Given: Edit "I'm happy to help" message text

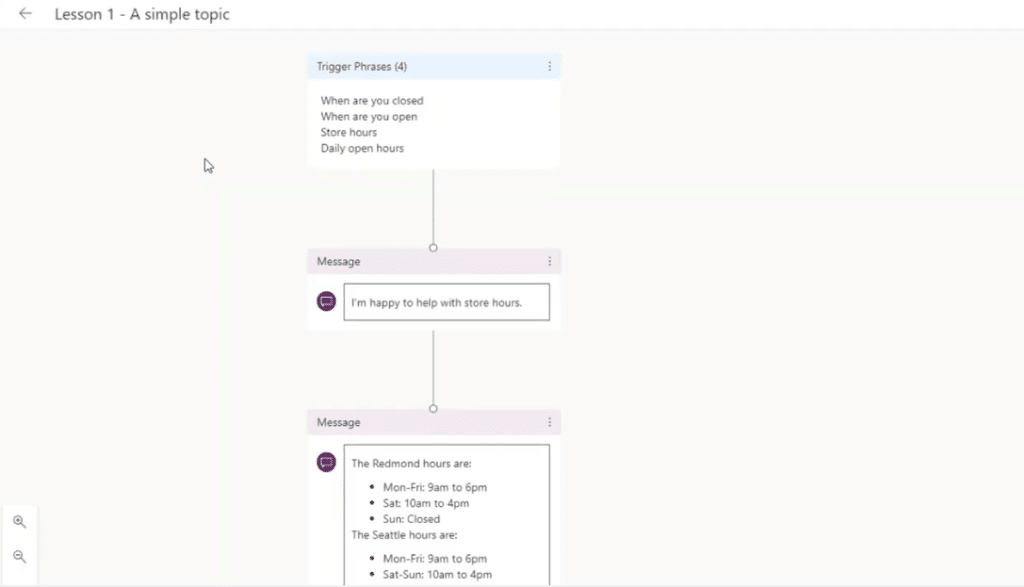Looking at the screenshot, I should pyautogui.click(x=447, y=302).
